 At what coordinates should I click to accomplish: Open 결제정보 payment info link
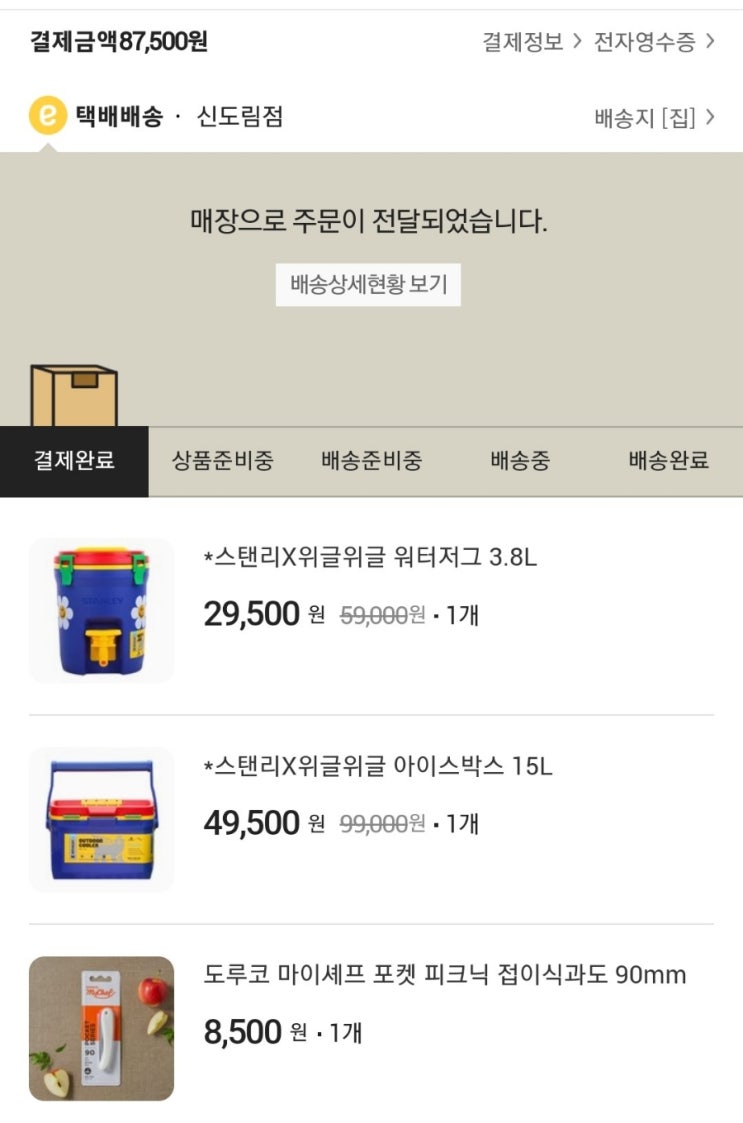click(522, 42)
